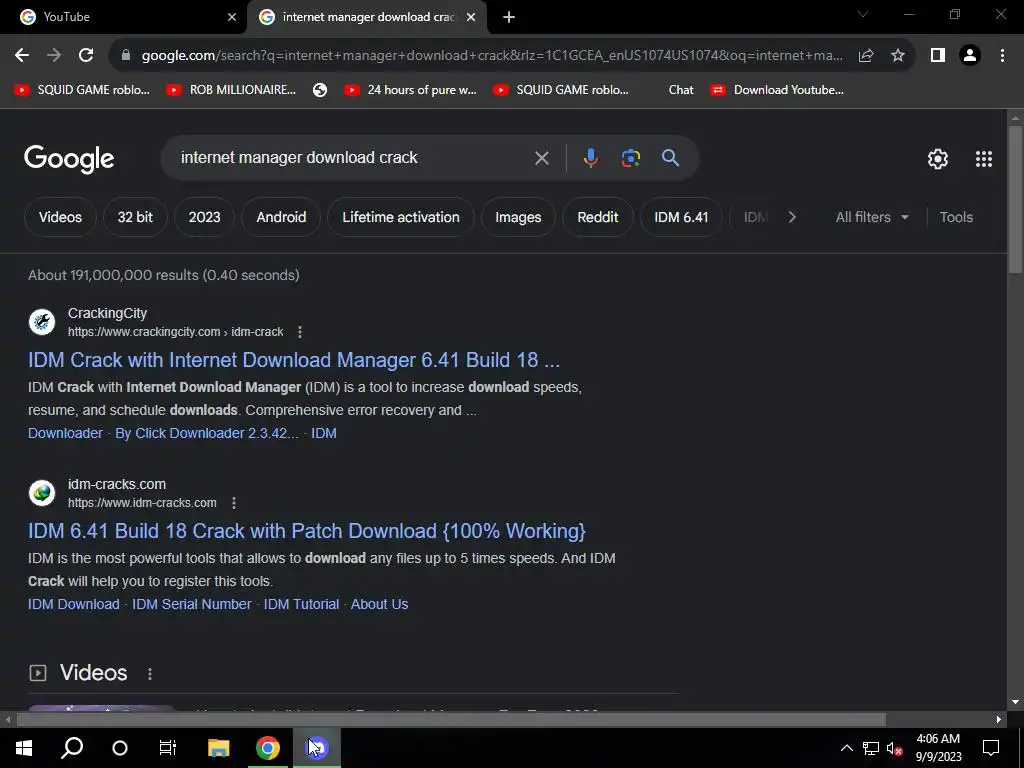Open more options next to Videos heading

tap(150, 673)
